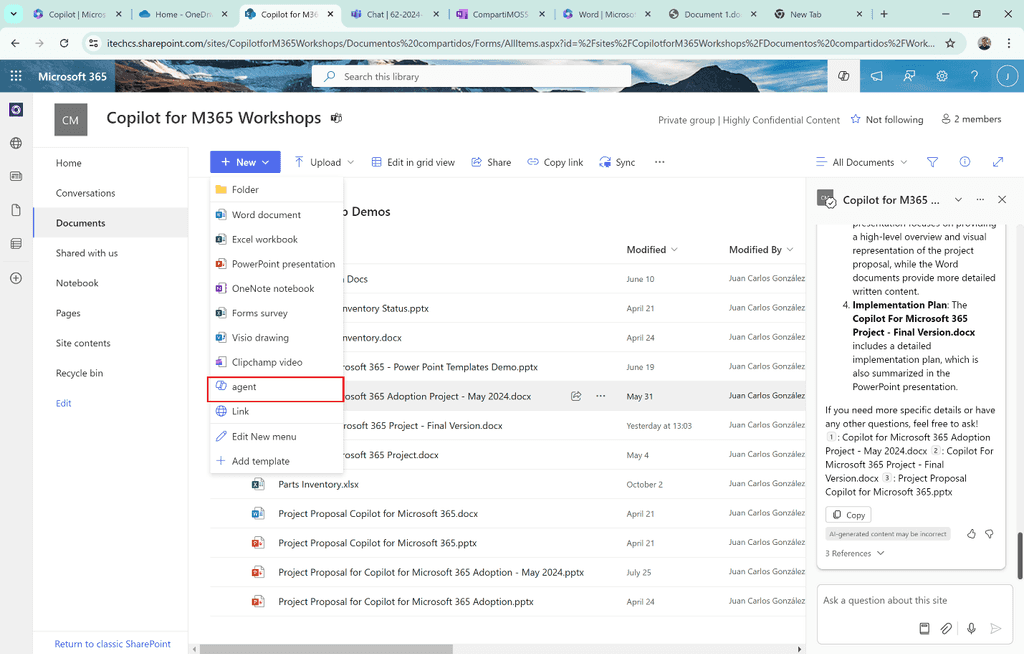Screen dimensions: 1024x654
Task: Click the globe icon in the app bar
Action: (16, 143)
